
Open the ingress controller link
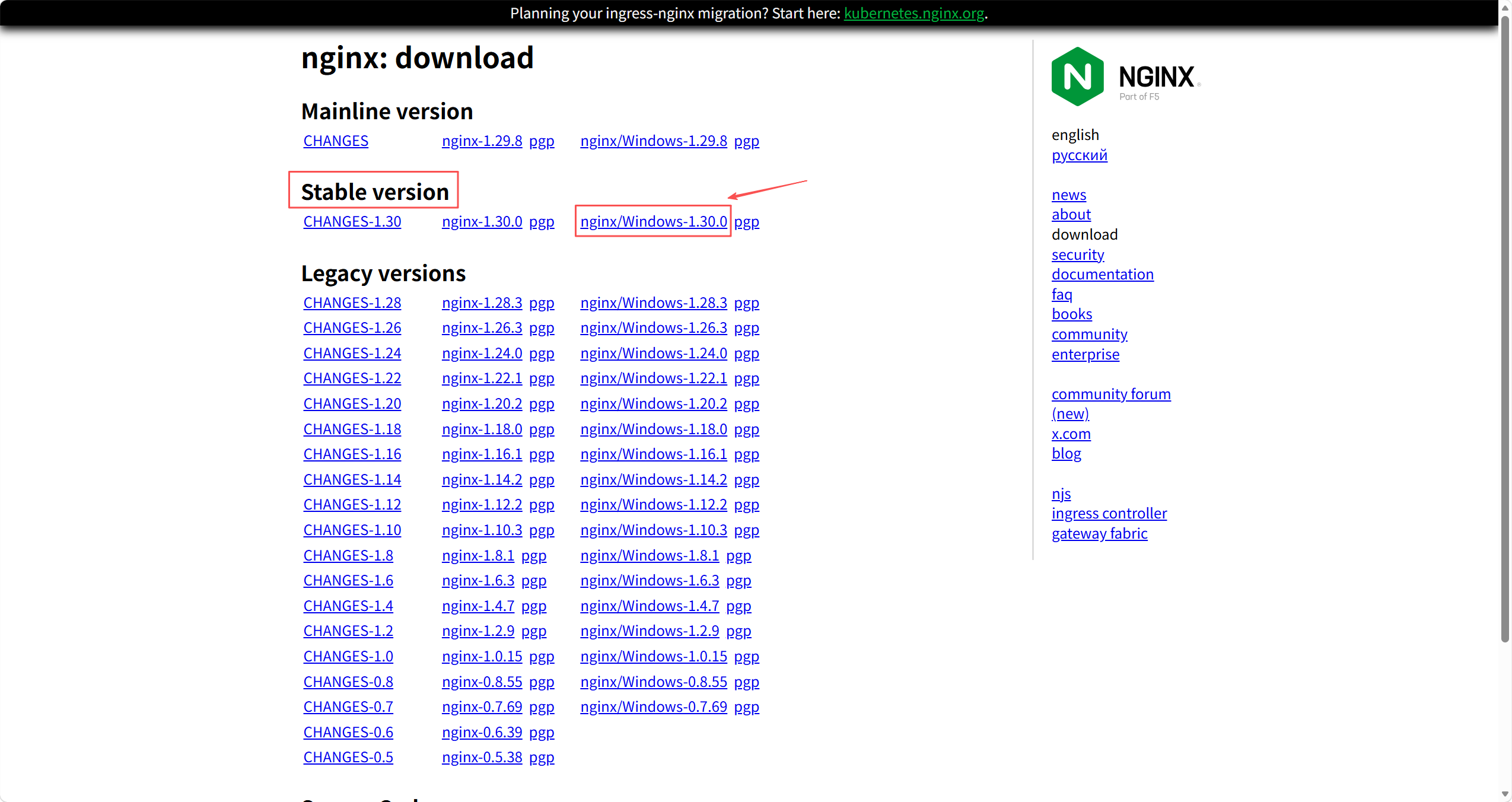pyautogui.click(x=1109, y=513)
